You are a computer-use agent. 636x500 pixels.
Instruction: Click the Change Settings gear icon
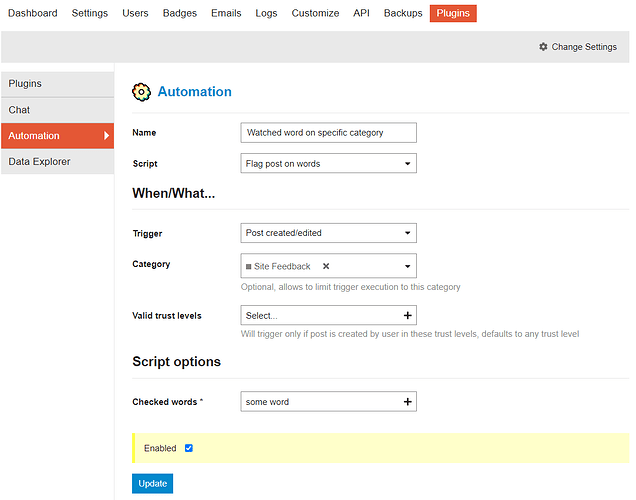point(543,47)
